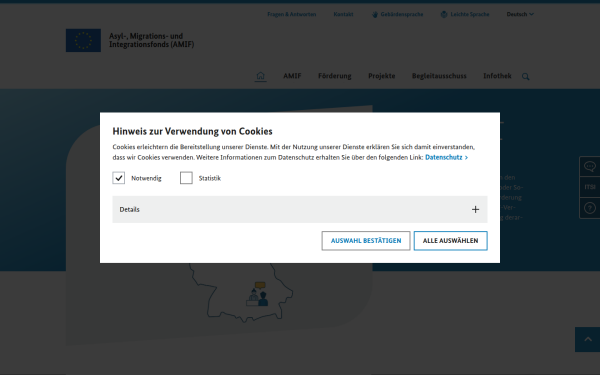Open the Kontakt link
This screenshot has height=375, width=600.
tap(343, 14)
